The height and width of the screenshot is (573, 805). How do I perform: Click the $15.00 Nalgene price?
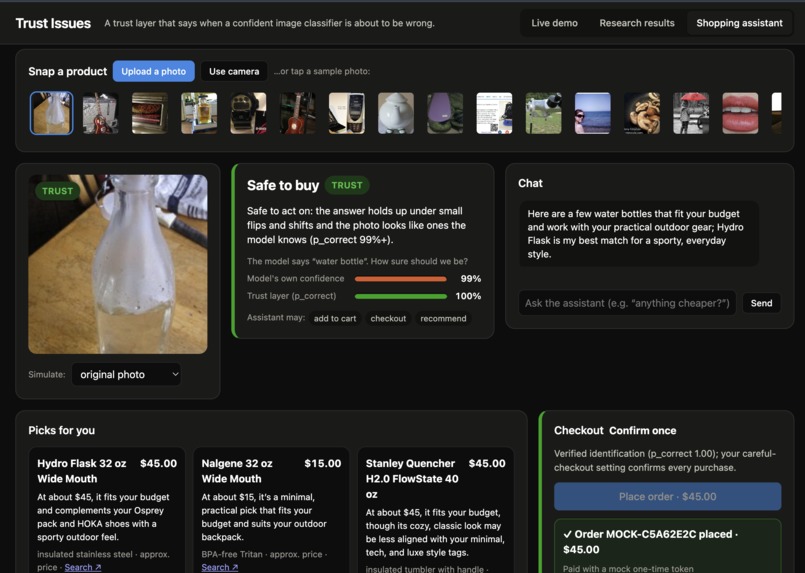pyautogui.click(x=322, y=463)
